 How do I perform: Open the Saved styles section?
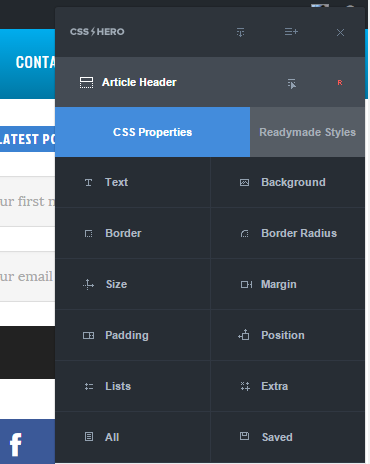288,437
